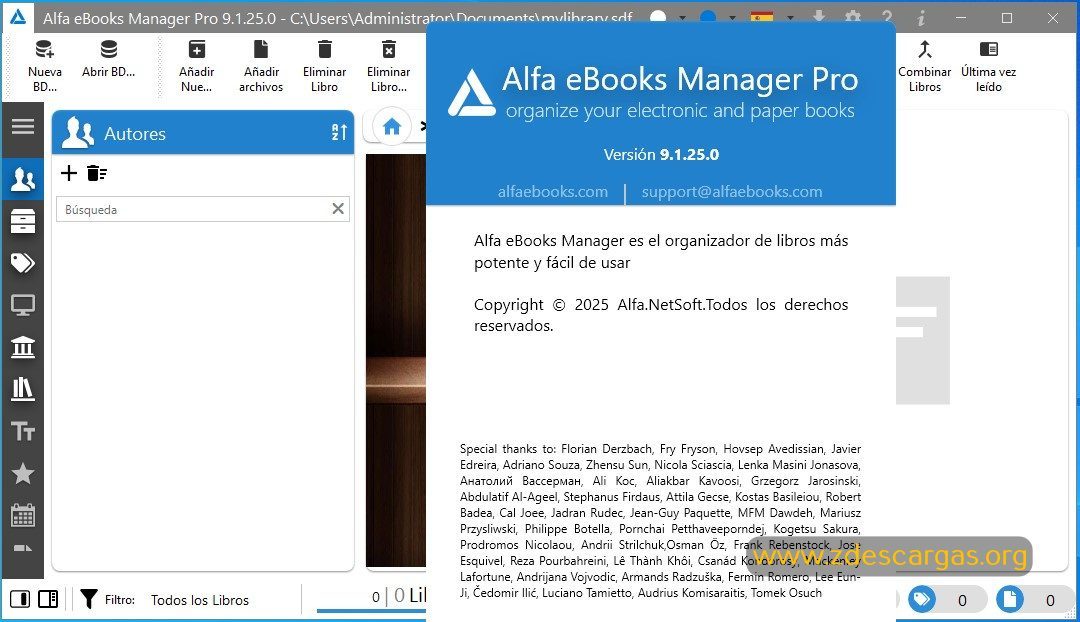Go to home with the house icon
Image resolution: width=1080 pixels, height=622 pixels.
click(392, 127)
